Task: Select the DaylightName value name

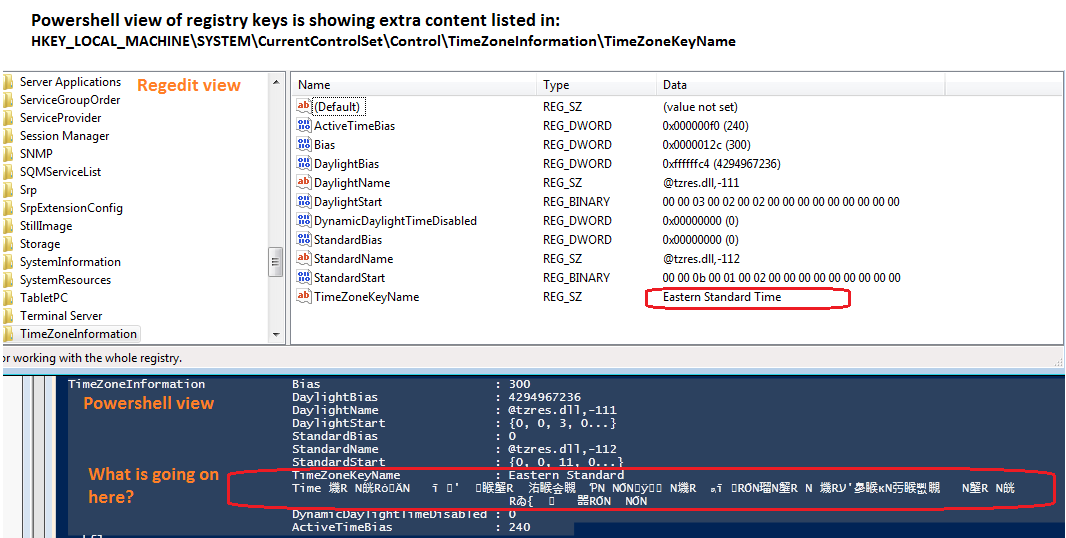Action: click(352, 183)
